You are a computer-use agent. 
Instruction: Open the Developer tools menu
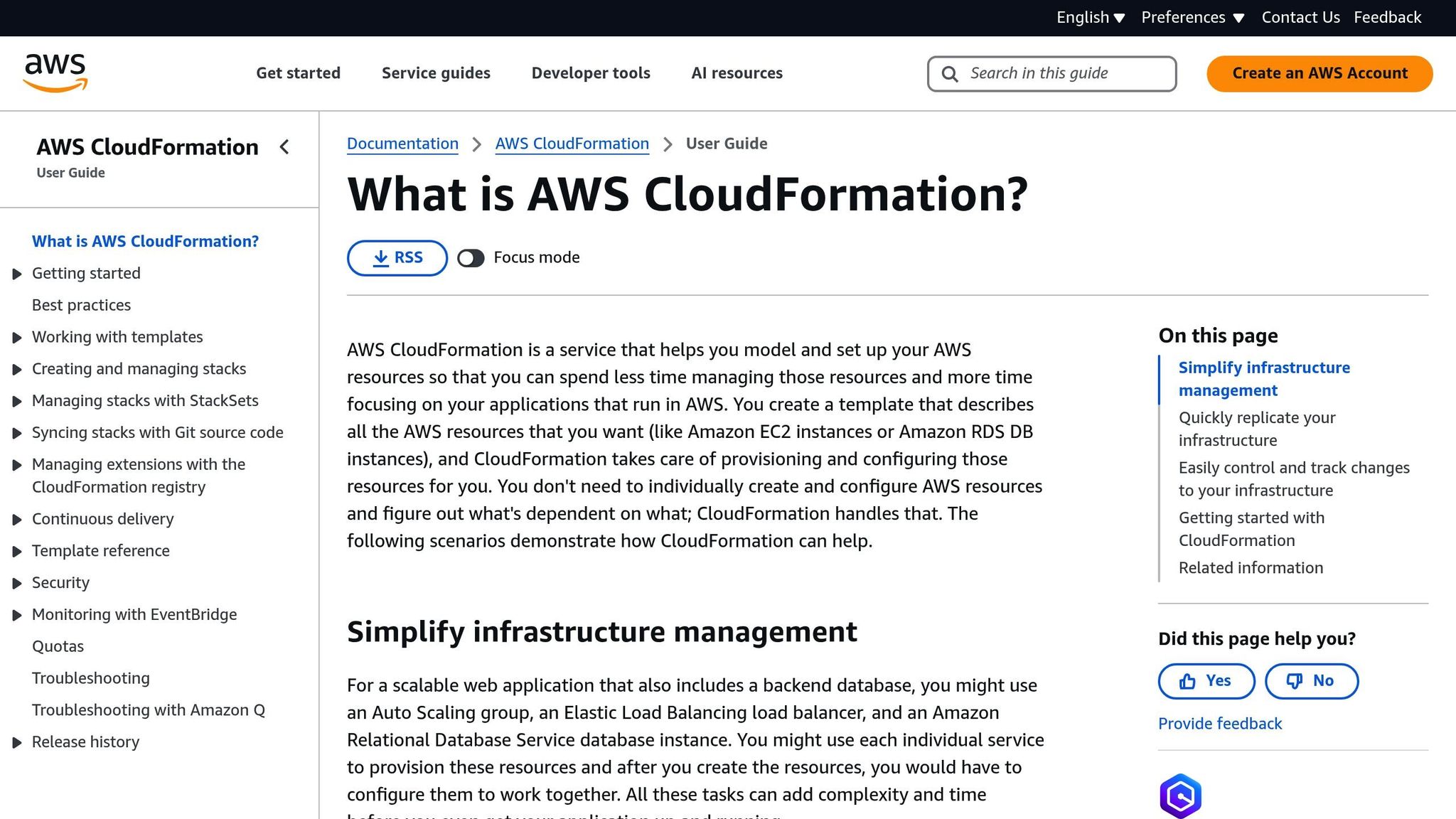pos(591,73)
